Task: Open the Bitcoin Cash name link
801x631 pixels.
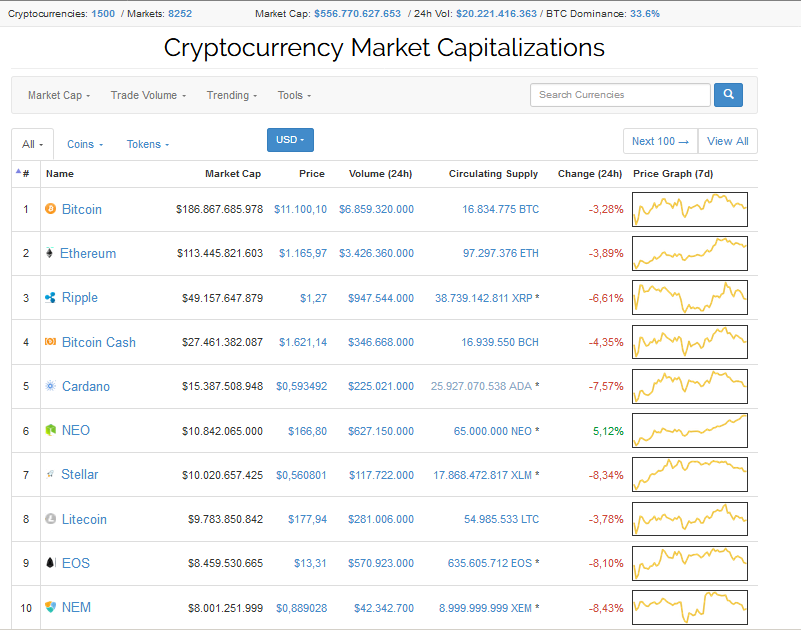Action: pos(99,342)
